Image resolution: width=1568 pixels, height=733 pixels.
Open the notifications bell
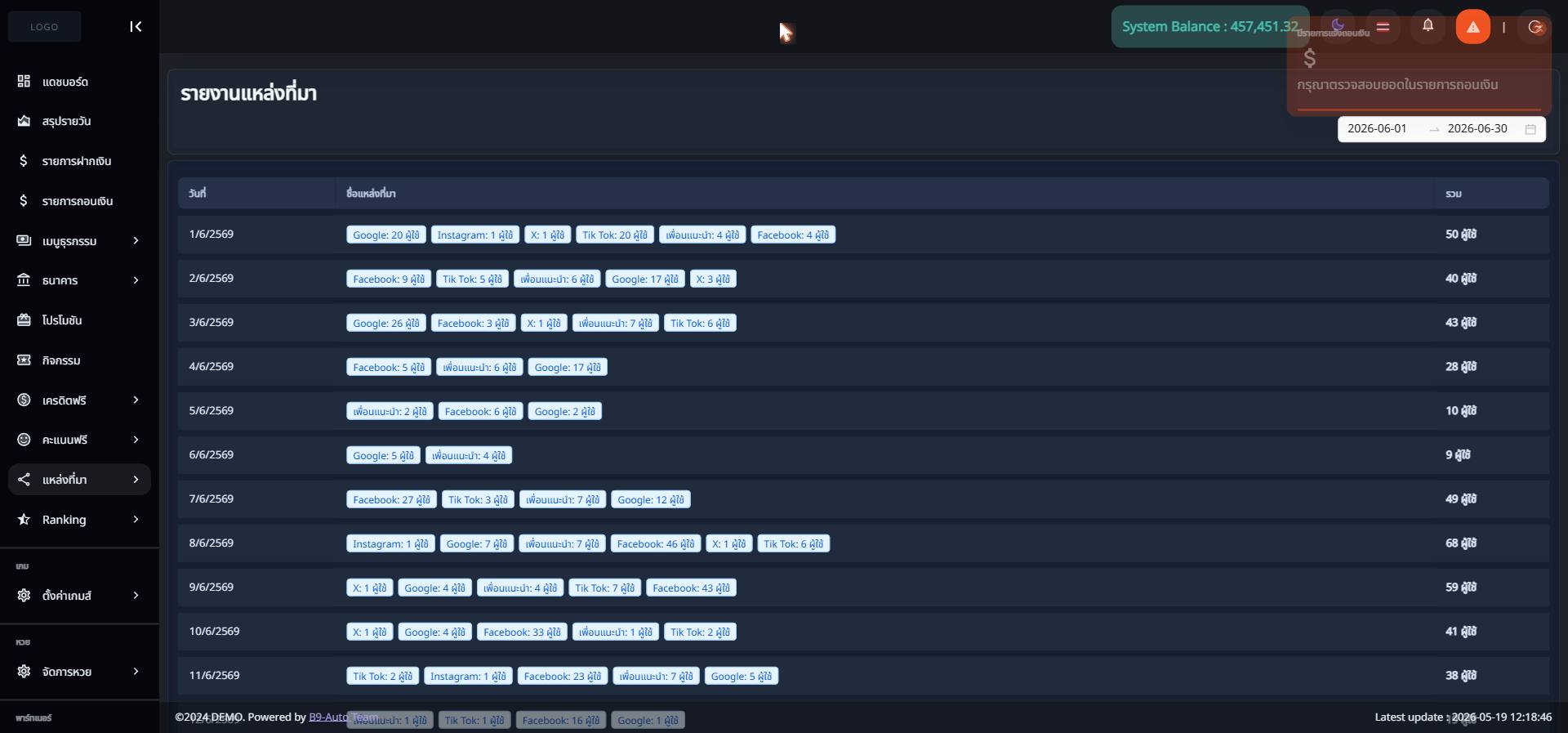pyautogui.click(x=1428, y=25)
